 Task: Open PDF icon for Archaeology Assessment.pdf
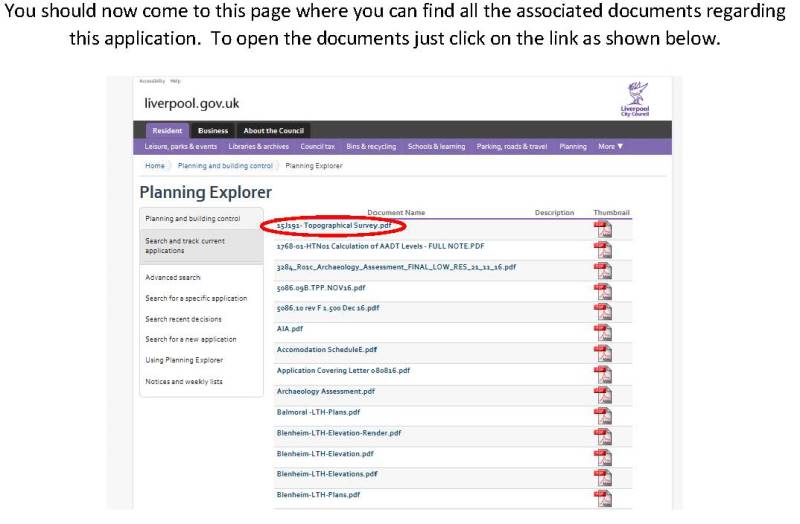point(603,395)
